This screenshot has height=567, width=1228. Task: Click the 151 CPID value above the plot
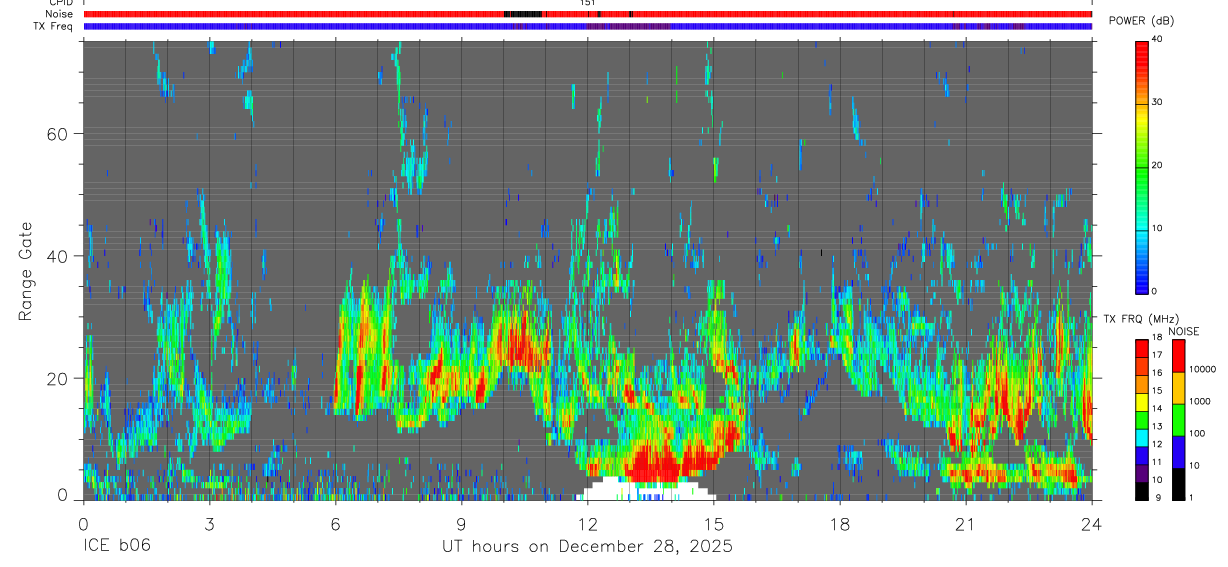[x=588, y=3]
